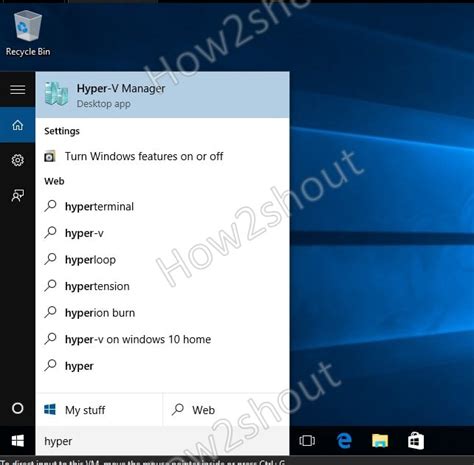This screenshot has width=474, height=465.
Task: Switch to the Web filter
Action: 226,410
